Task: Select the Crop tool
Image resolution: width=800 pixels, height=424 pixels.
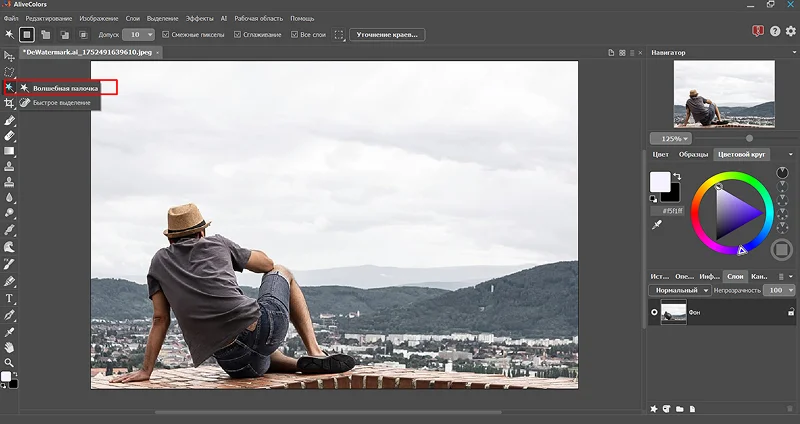Action: click(9, 103)
